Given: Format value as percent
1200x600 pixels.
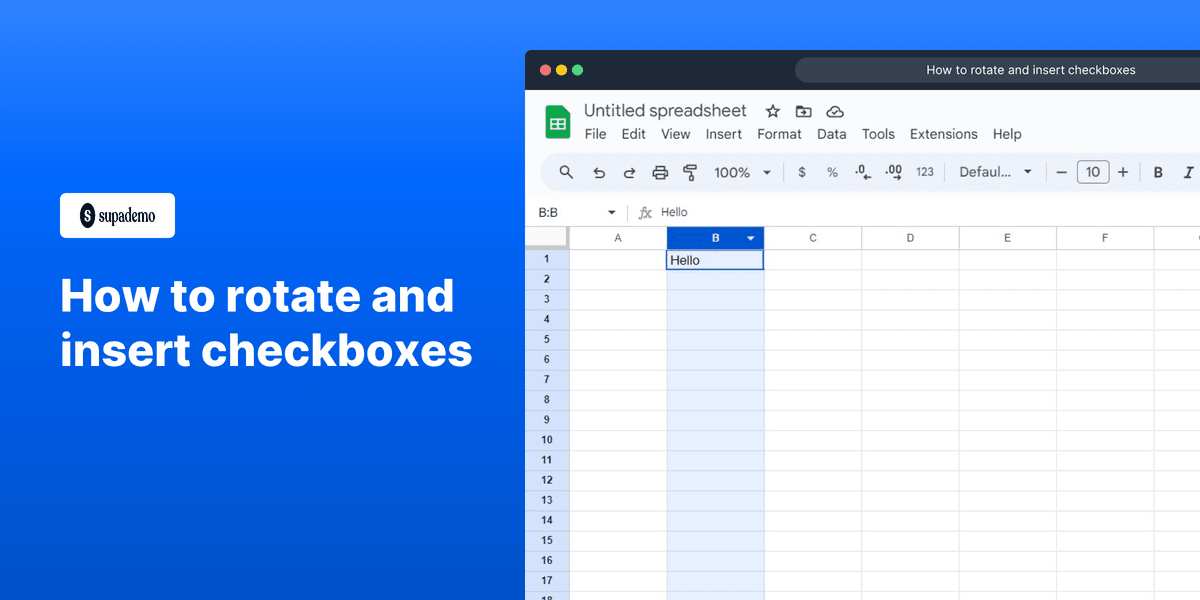Looking at the screenshot, I should (832, 172).
